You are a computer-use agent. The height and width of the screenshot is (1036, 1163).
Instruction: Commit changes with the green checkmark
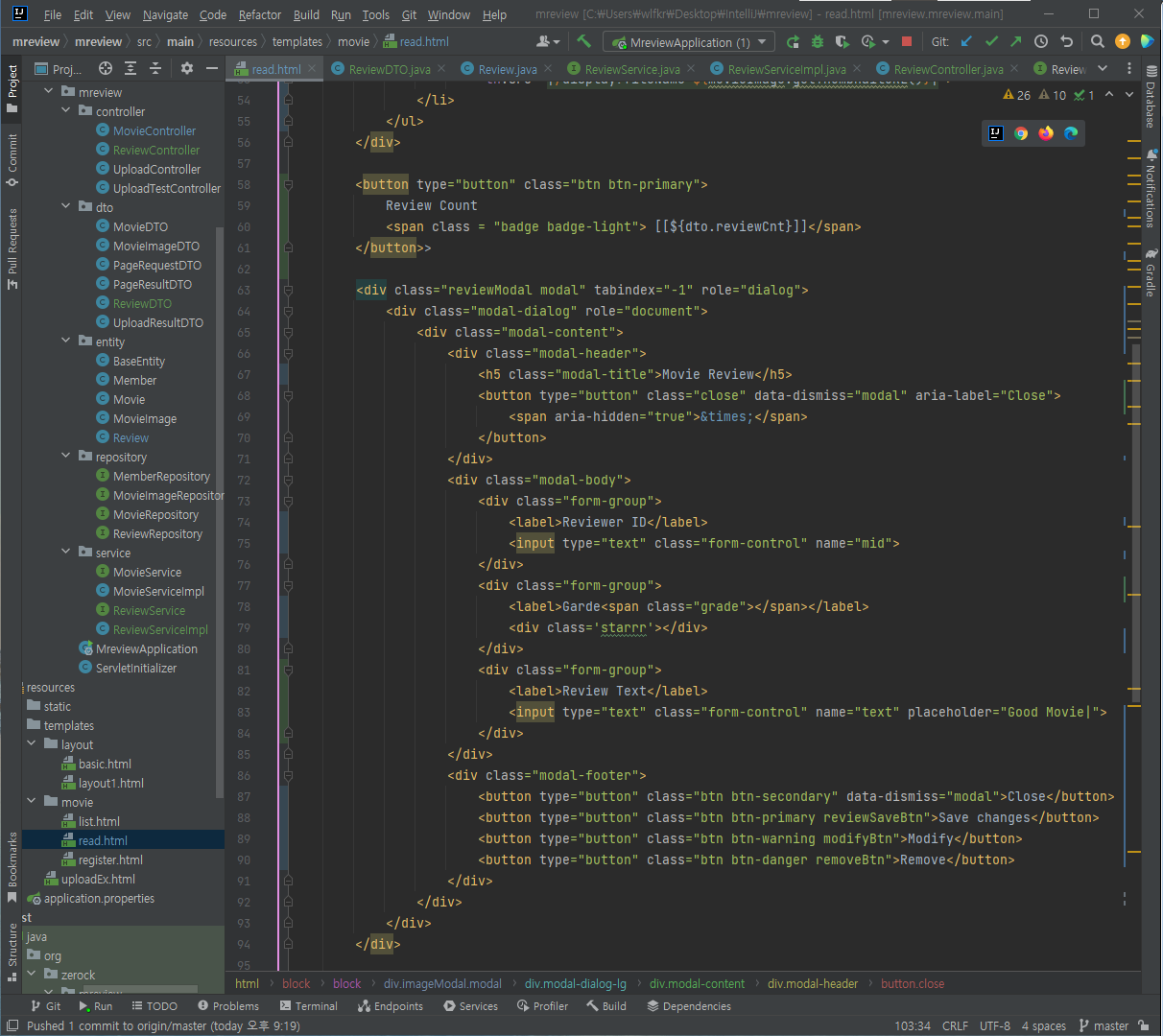click(991, 41)
